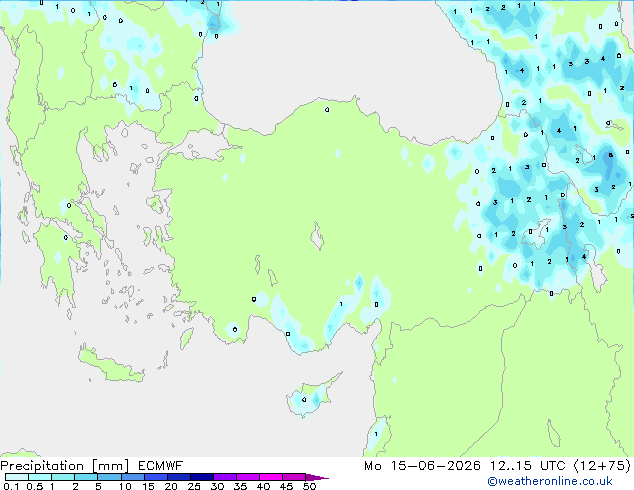
Task: Click the 20–25 mm dark blue swatch
Action: pos(179,477)
